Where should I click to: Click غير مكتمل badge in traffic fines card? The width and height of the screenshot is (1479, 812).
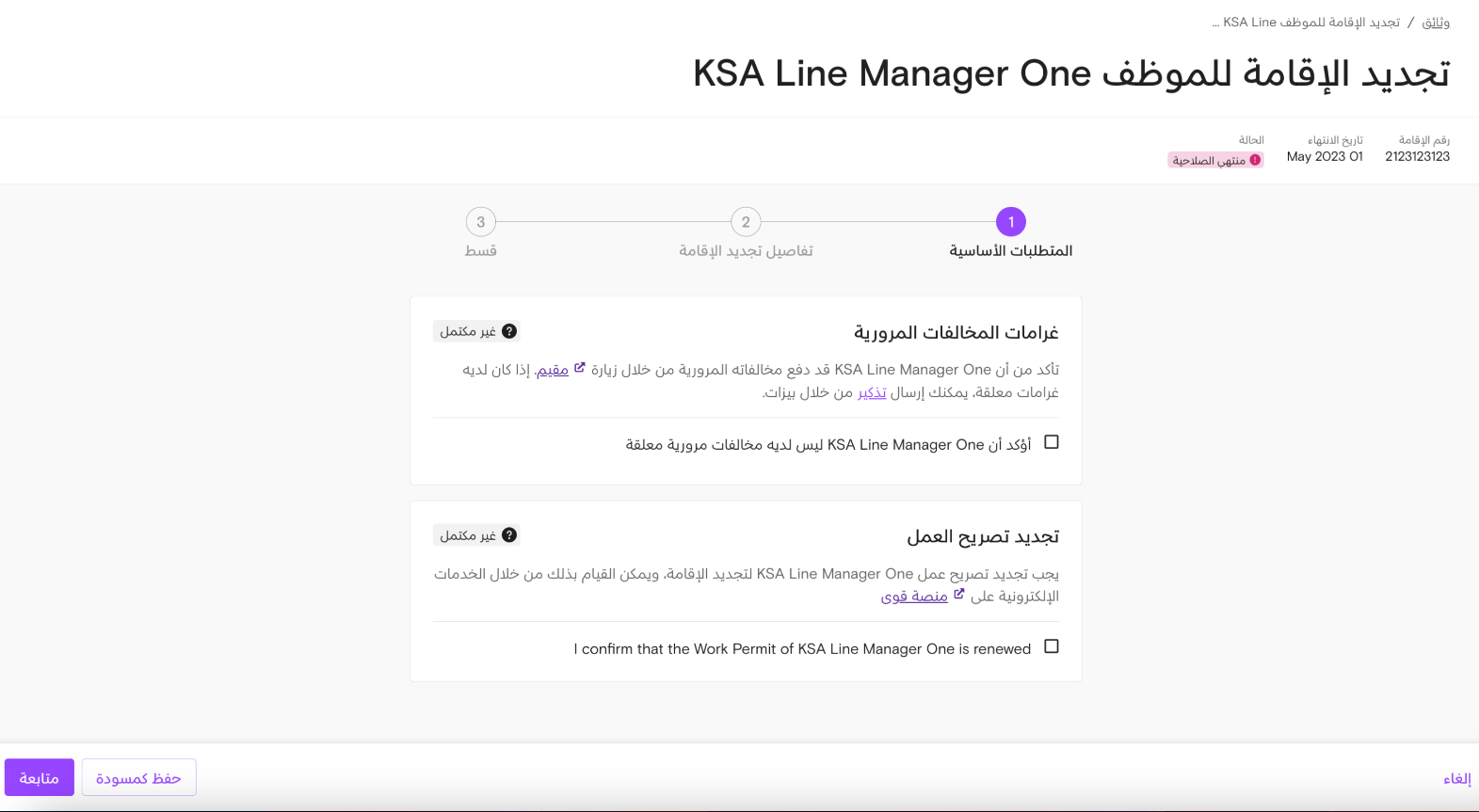click(476, 331)
